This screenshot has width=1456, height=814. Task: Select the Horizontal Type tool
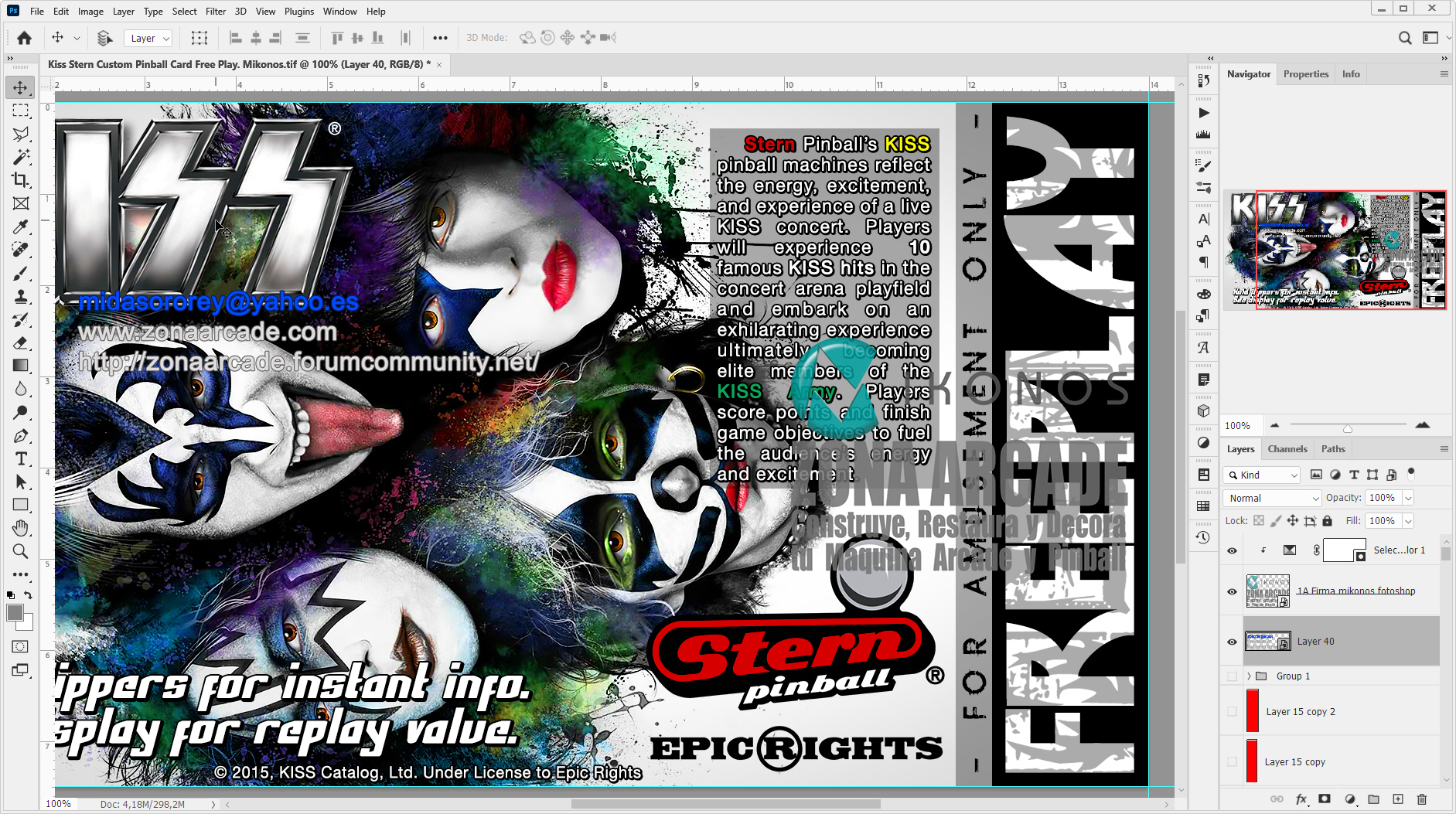coord(21,458)
